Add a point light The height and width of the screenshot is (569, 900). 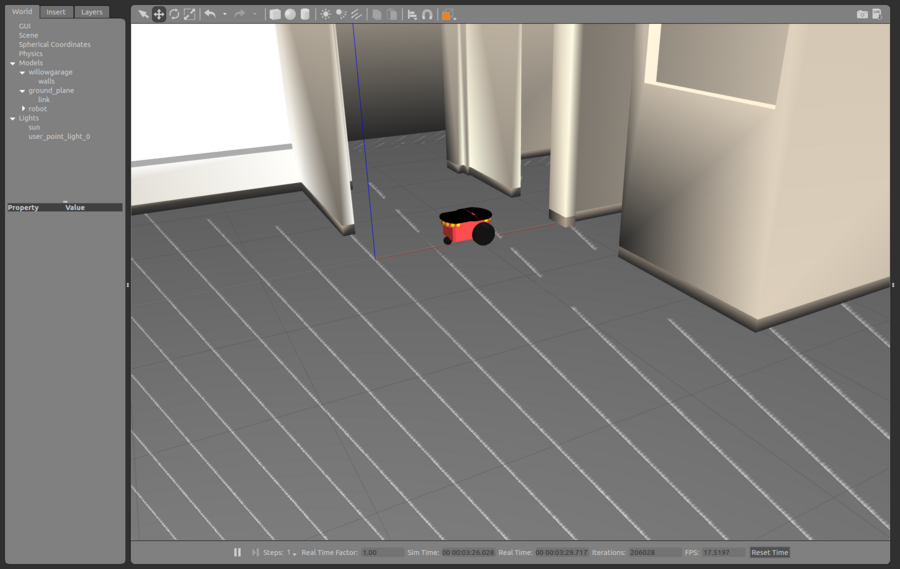(325, 14)
